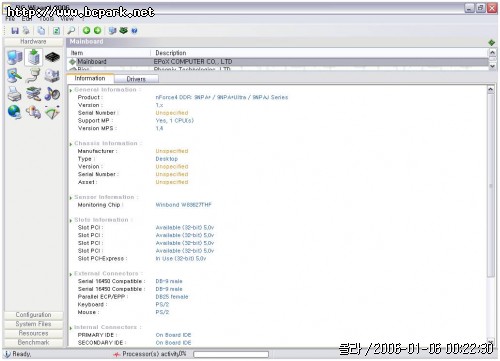Select the Drives disk icon in Hardware panel
This screenshot has width=500, height=361.
click(52, 76)
